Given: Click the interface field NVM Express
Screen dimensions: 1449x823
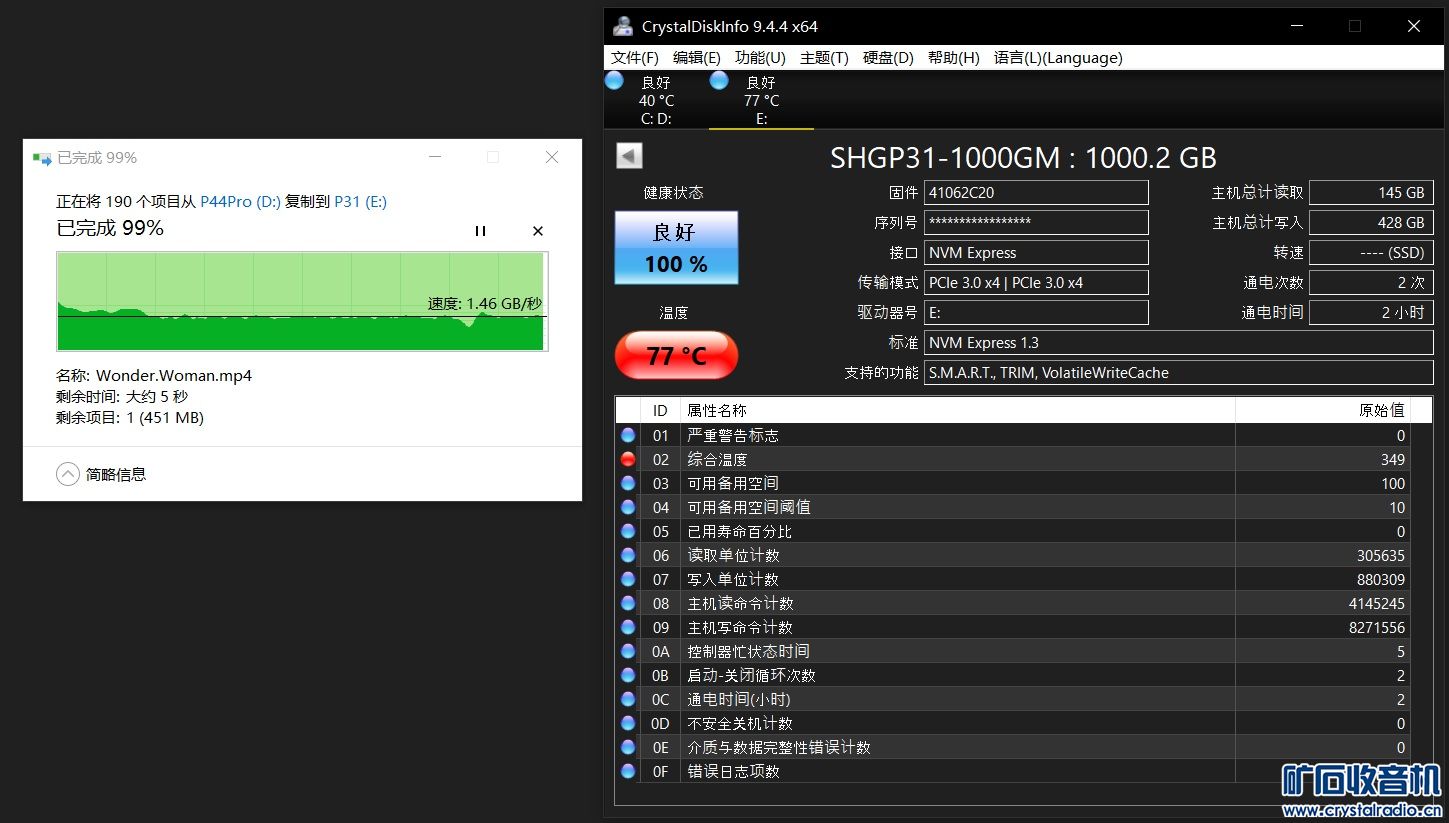Looking at the screenshot, I should [x=1036, y=253].
